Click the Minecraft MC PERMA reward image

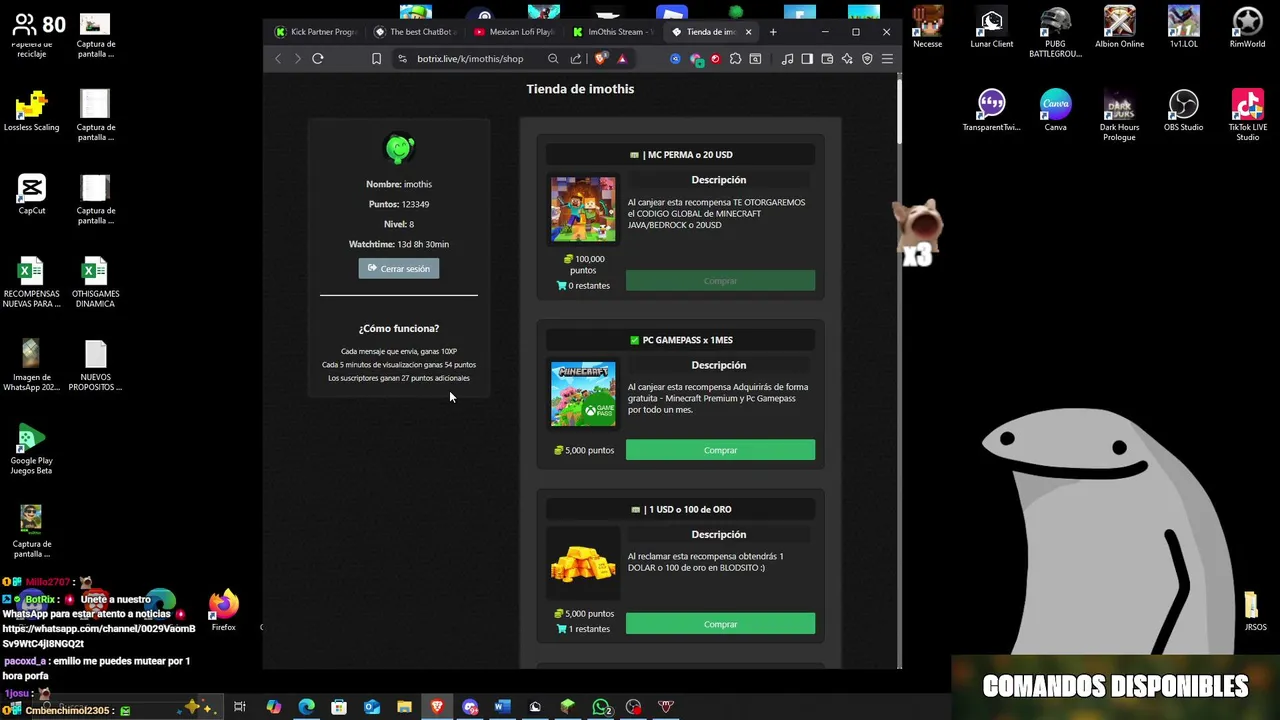pyautogui.click(x=583, y=209)
